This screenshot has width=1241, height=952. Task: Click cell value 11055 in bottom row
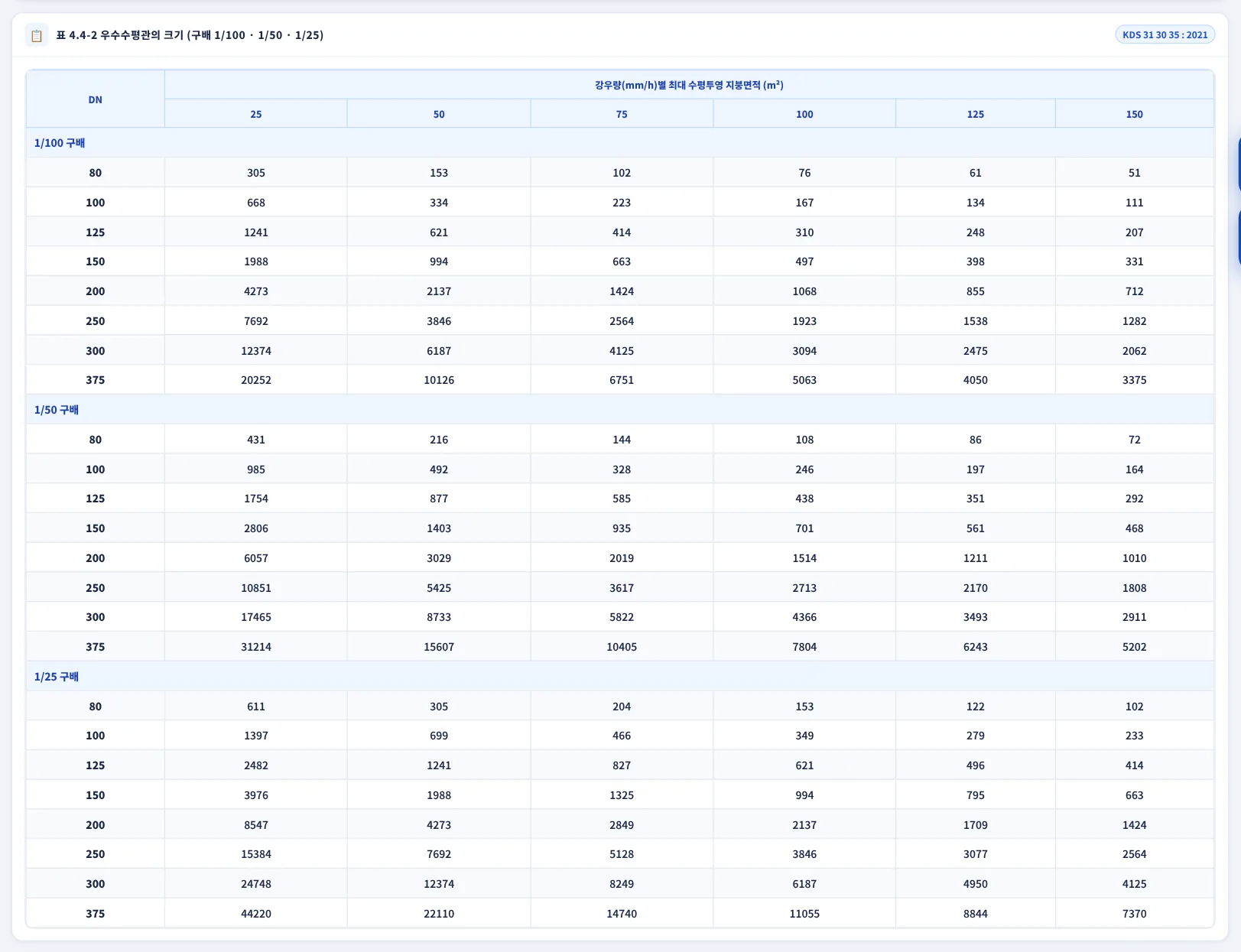[804, 914]
